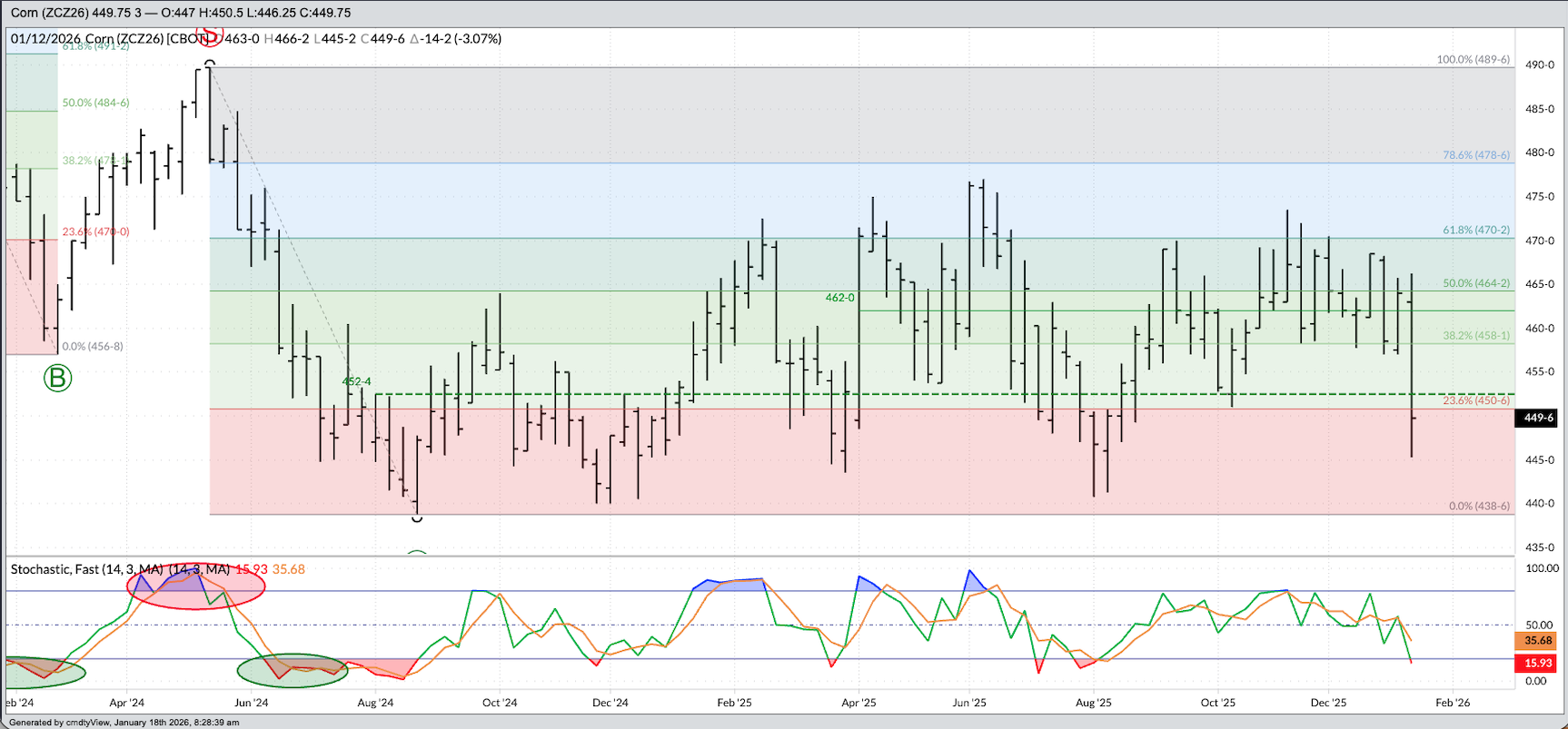Select the green oversold ellipse near Jun '24

292,671
